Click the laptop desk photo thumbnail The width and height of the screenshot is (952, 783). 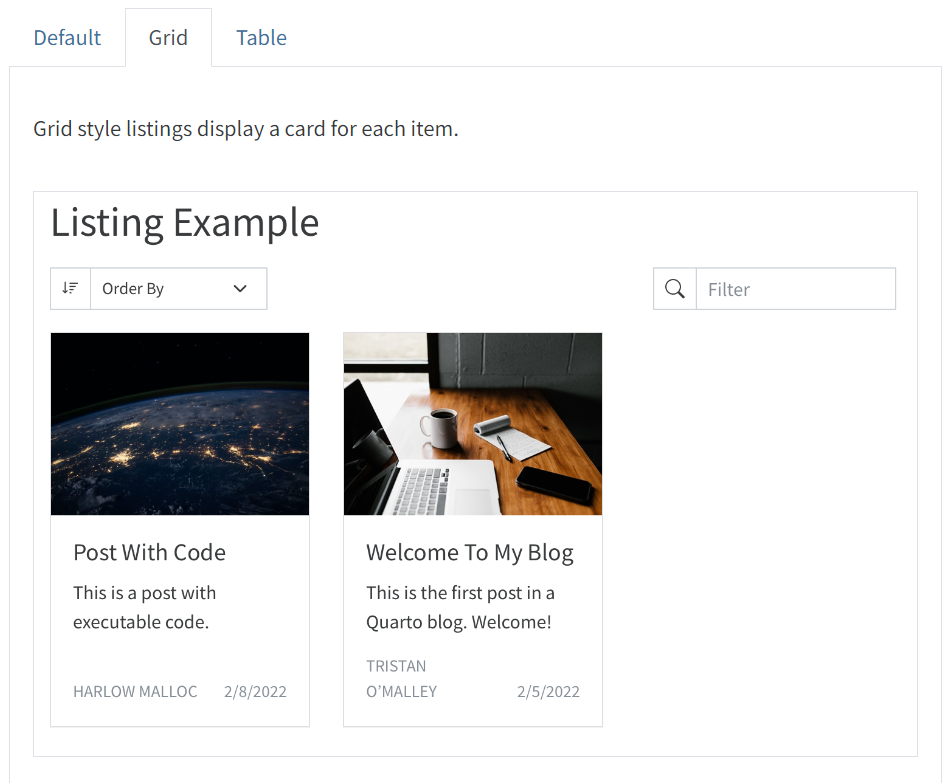click(x=472, y=424)
